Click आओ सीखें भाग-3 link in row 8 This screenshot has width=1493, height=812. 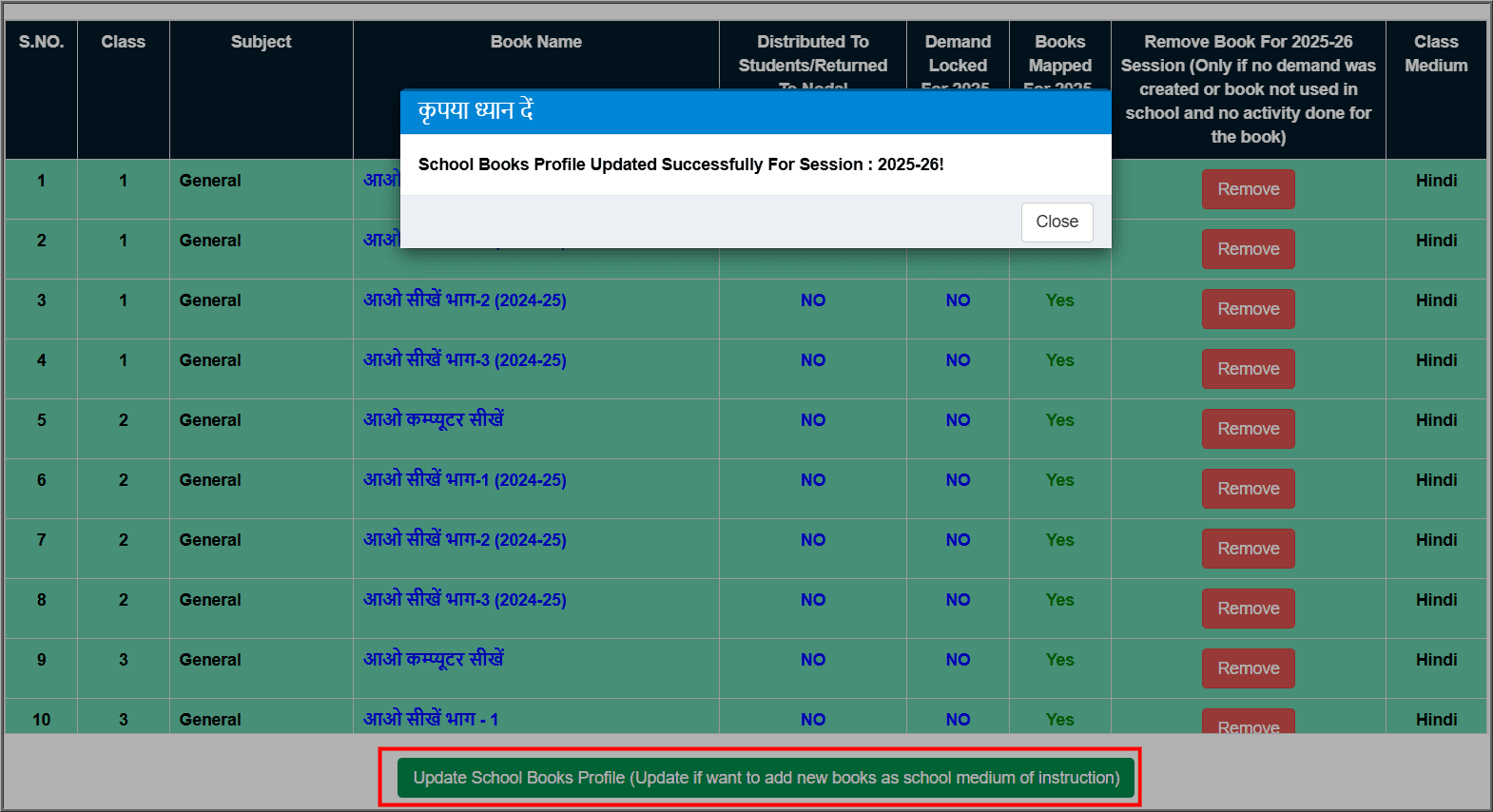point(464,600)
